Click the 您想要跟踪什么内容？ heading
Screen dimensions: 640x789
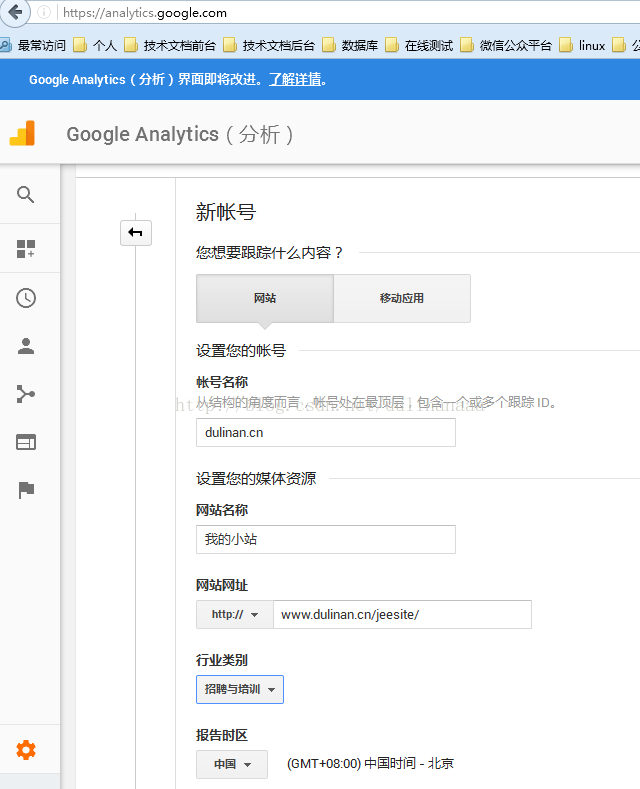coord(270,253)
